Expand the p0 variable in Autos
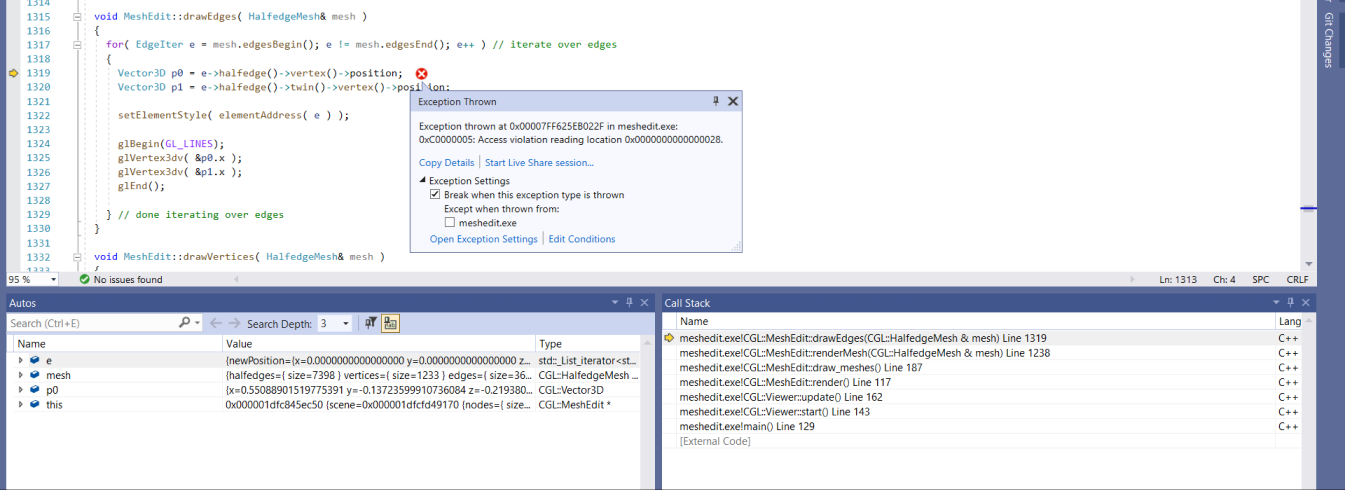This screenshot has width=1345, height=490. (21, 390)
